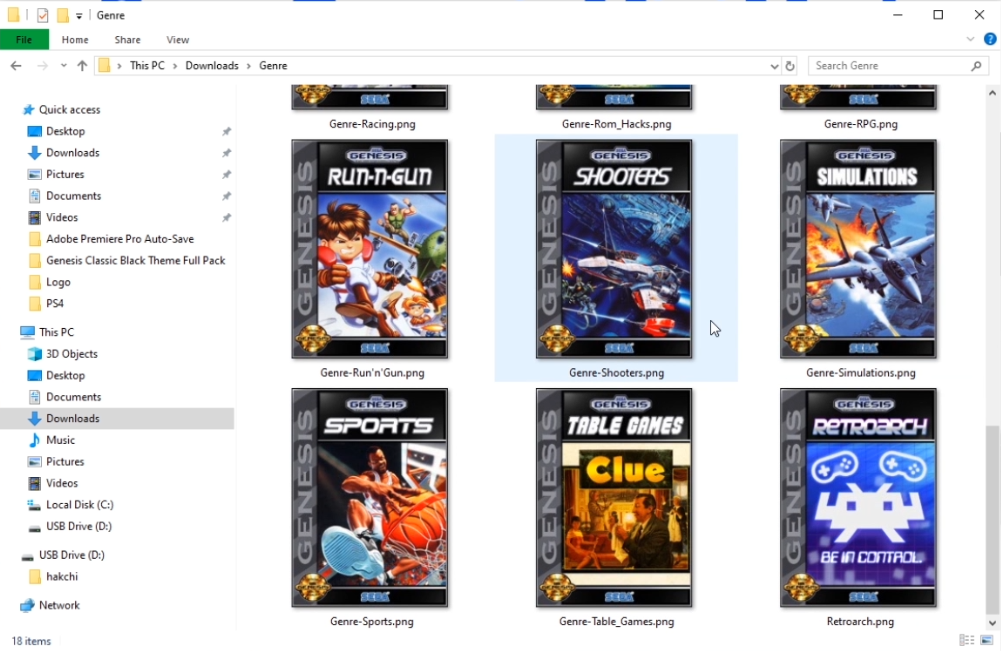The height and width of the screenshot is (651, 1001).
Task: Select This PC in the navigation pane
Action: 56,333
